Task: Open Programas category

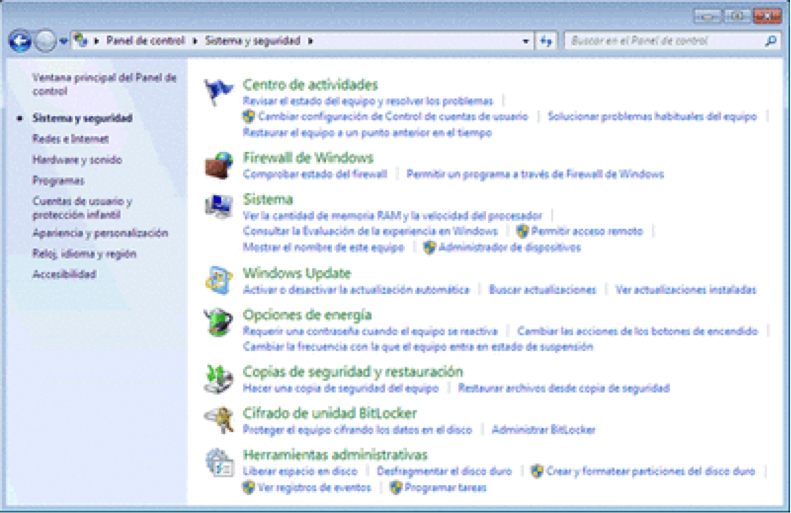Action: [x=59, y=180]
